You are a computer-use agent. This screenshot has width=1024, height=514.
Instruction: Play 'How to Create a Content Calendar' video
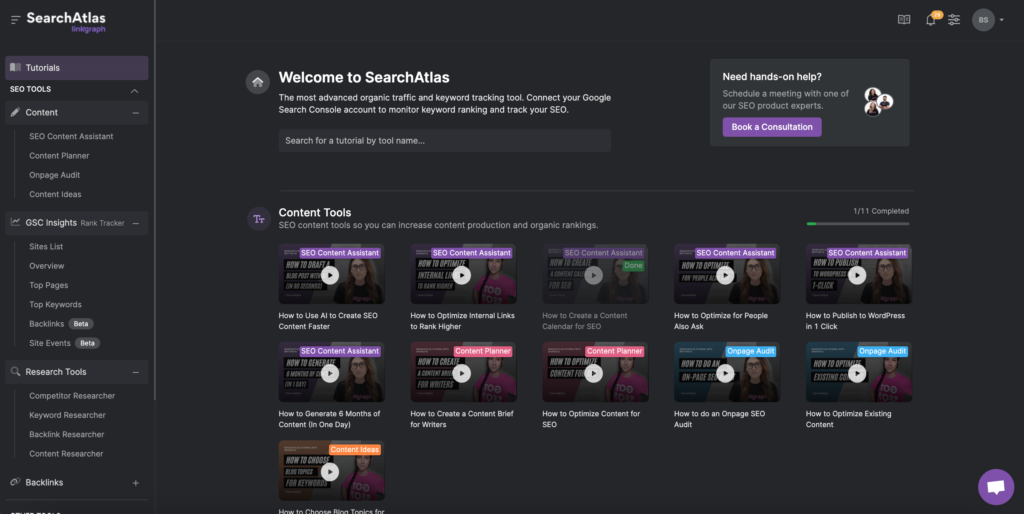594,274
